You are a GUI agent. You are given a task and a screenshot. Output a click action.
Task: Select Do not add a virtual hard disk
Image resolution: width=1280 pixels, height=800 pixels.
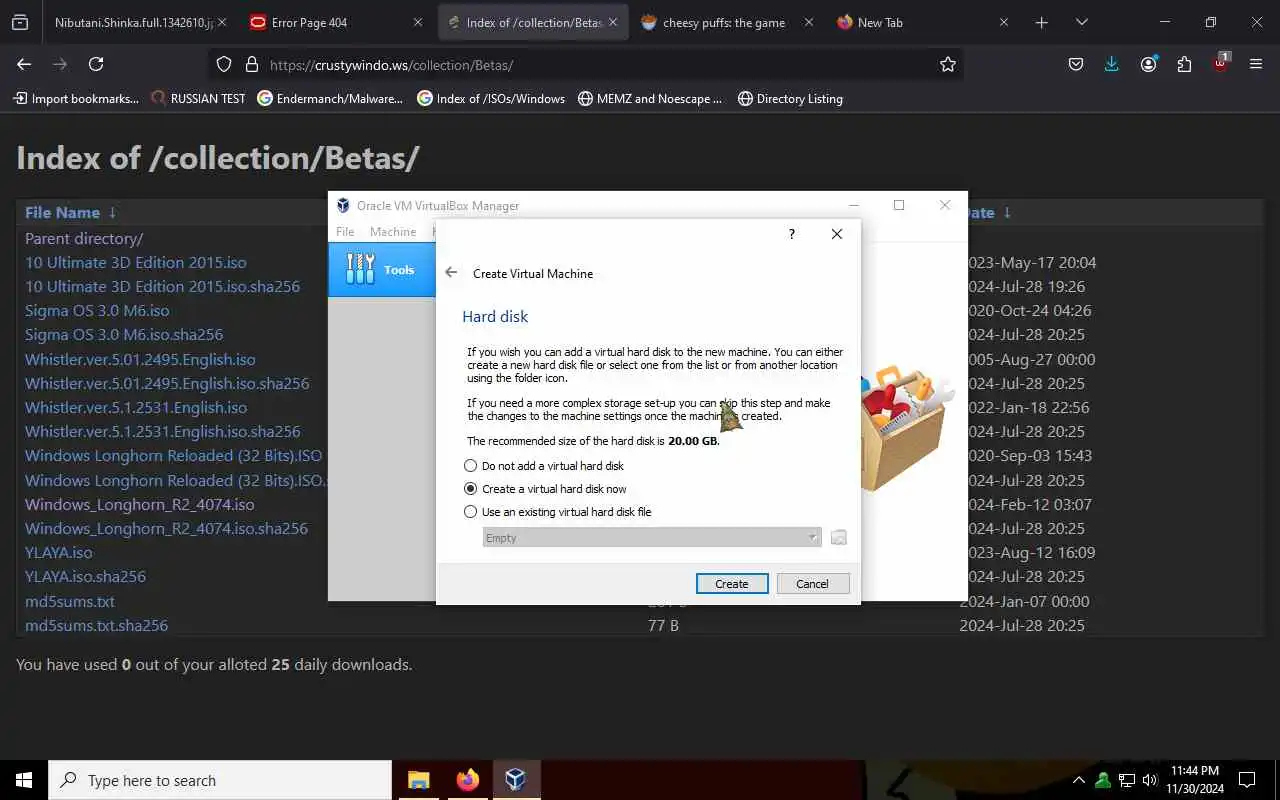pos(544,466)
